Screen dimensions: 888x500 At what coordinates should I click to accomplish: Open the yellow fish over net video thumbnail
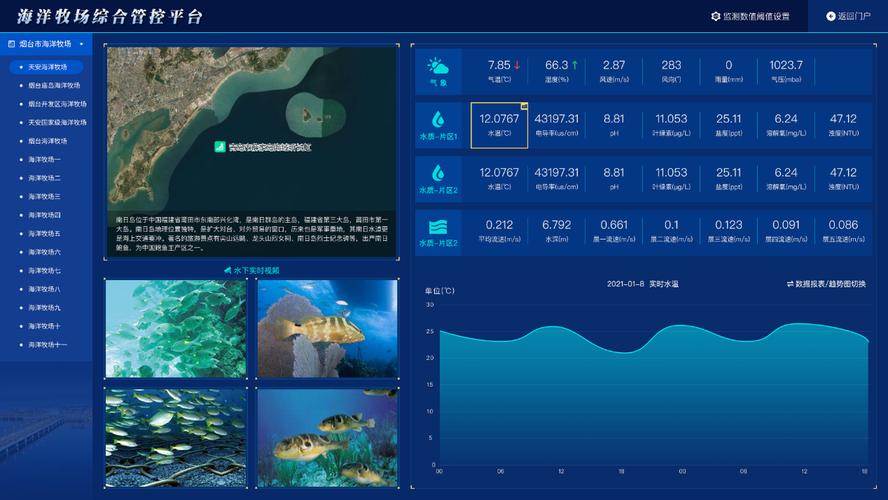(176, 438)
